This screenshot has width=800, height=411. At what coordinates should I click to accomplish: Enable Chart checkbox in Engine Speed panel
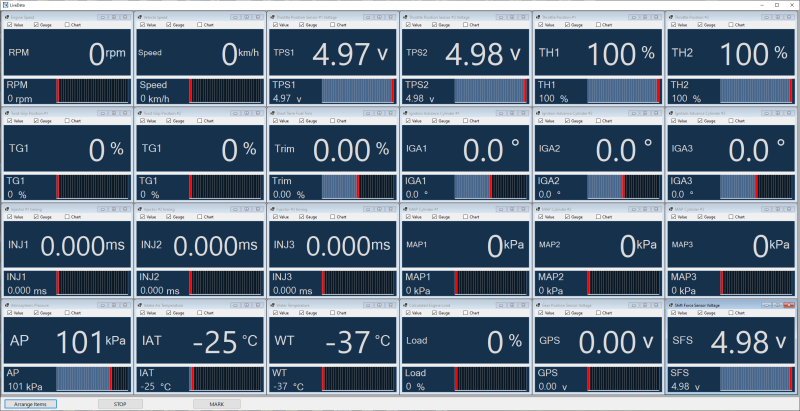(x=67, y=24)
